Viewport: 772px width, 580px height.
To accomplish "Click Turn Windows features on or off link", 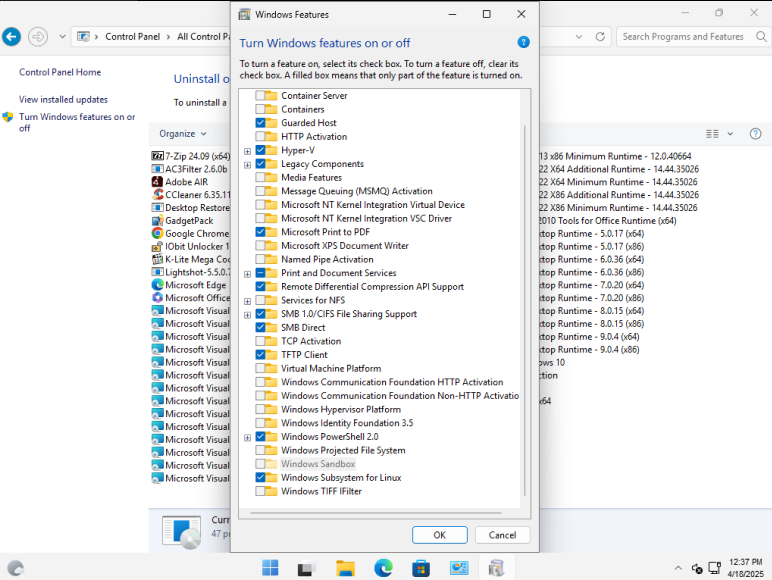I will [x=77, y=122].
